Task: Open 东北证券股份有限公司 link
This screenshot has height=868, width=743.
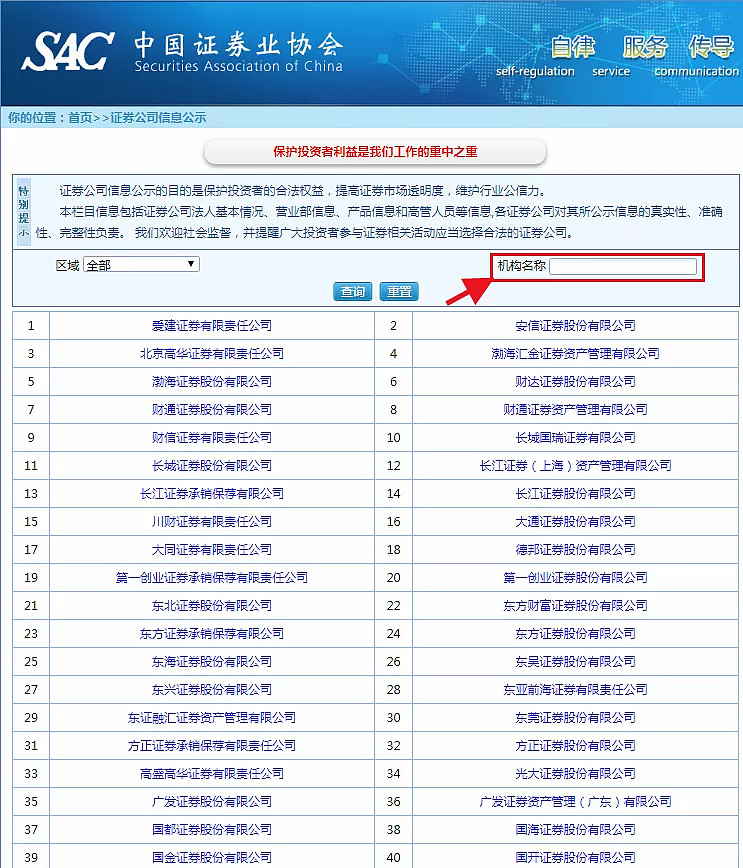Action: (212, 606)
